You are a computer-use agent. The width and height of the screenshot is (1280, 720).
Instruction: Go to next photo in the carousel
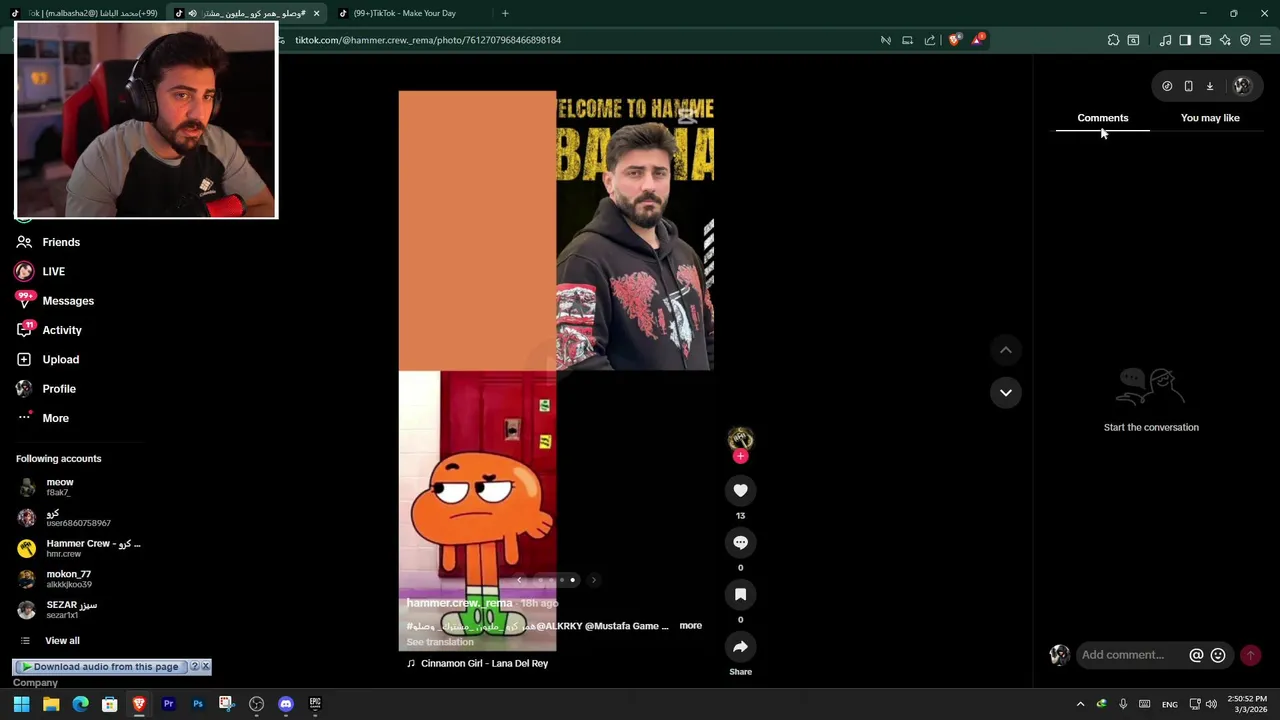[594, 580]
